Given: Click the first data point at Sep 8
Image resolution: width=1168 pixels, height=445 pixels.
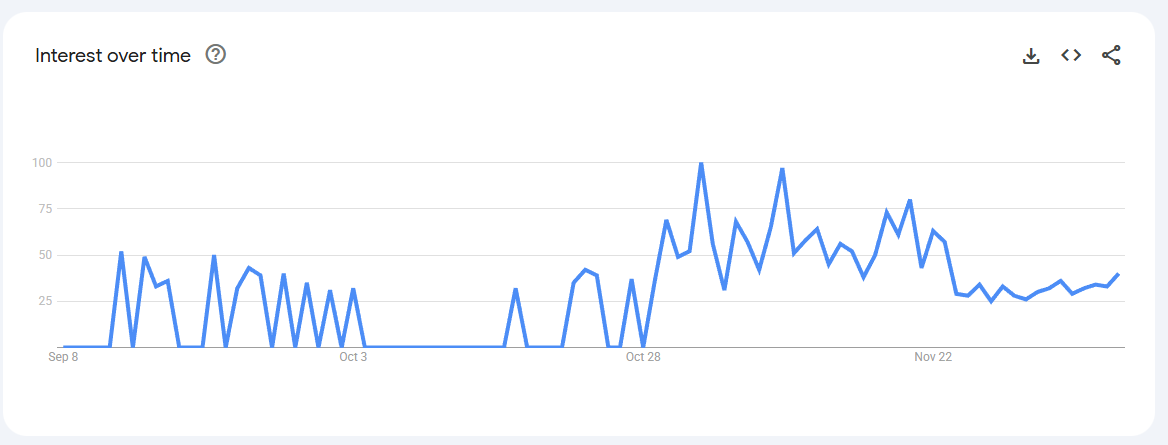Looking at the screenshot, I should tap(64, 347).
